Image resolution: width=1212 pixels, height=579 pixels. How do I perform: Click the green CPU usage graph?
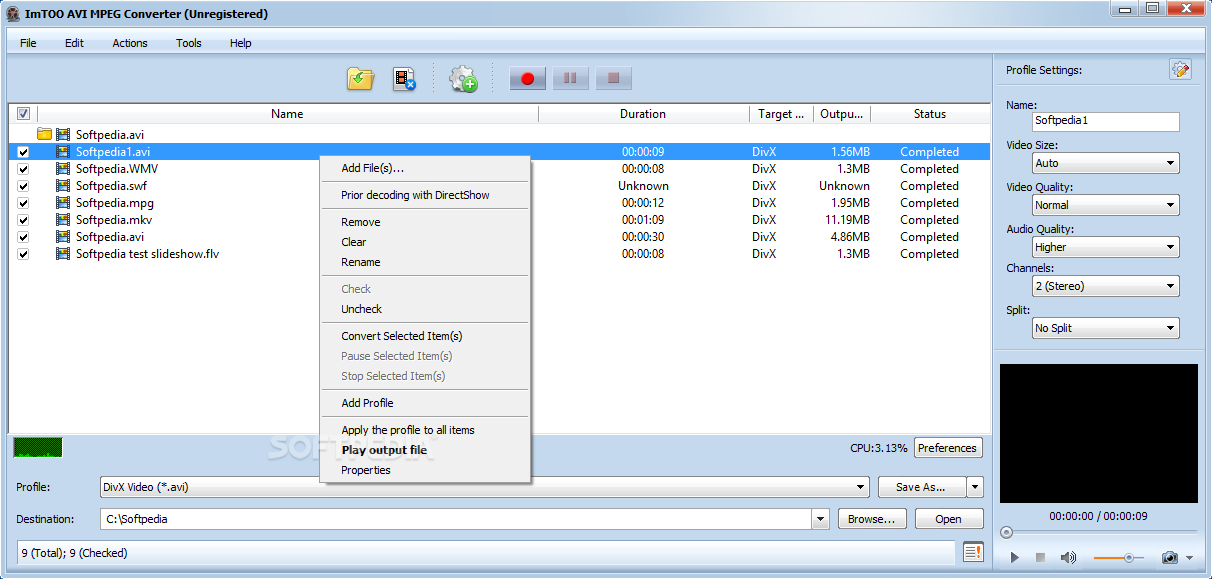click(x=37, y=447)
